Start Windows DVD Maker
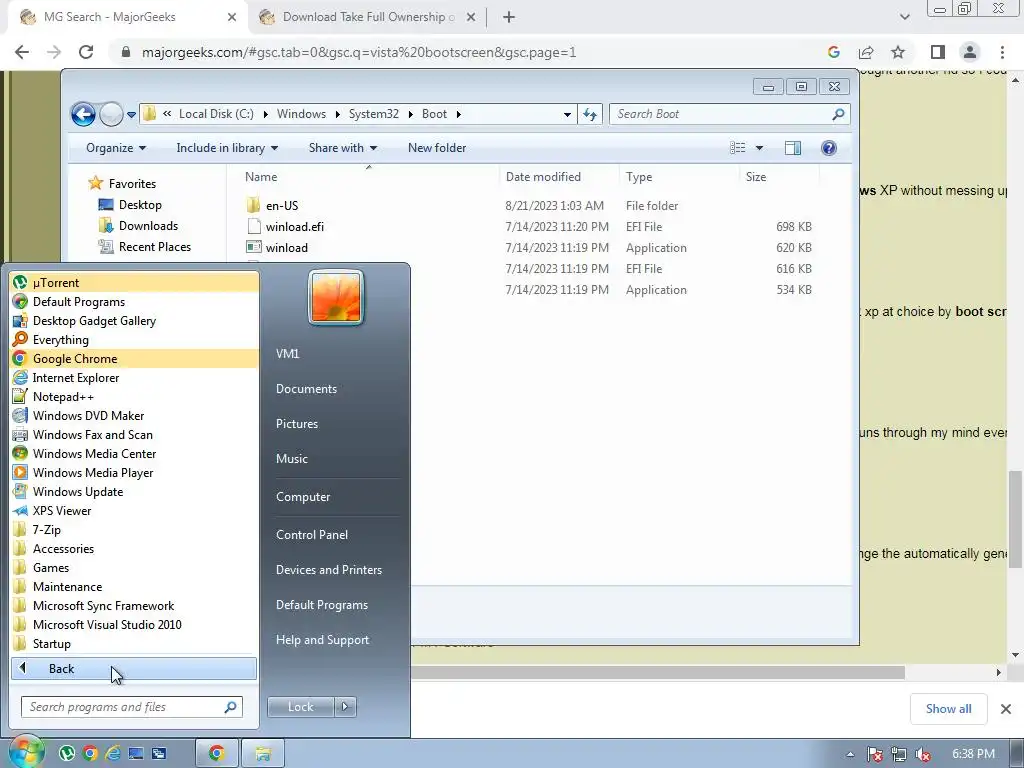The image size is (1024, 768). click(x=135, y=415)
